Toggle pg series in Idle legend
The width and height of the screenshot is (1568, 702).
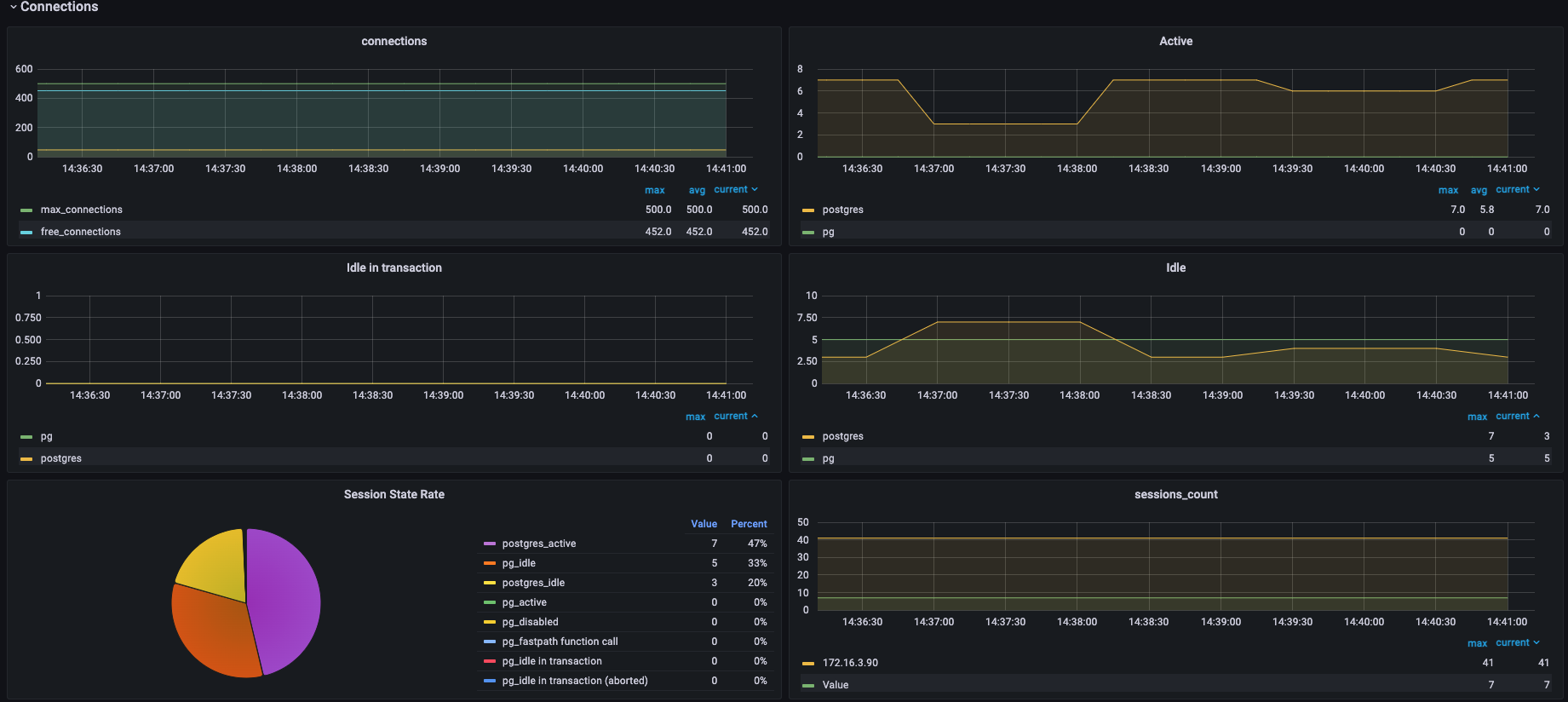point(828,458)
